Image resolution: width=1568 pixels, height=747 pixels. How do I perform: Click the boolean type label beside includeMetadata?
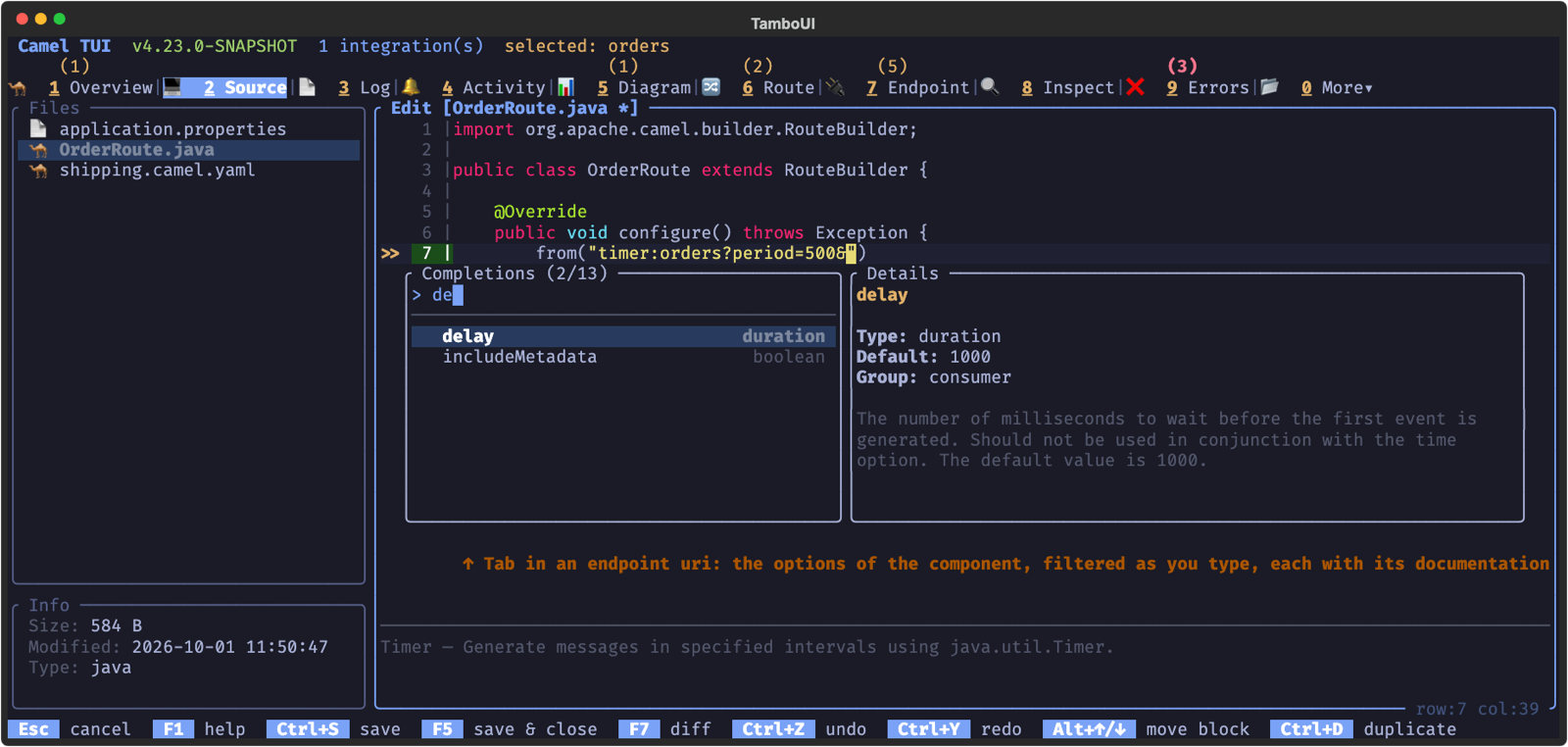789,357
